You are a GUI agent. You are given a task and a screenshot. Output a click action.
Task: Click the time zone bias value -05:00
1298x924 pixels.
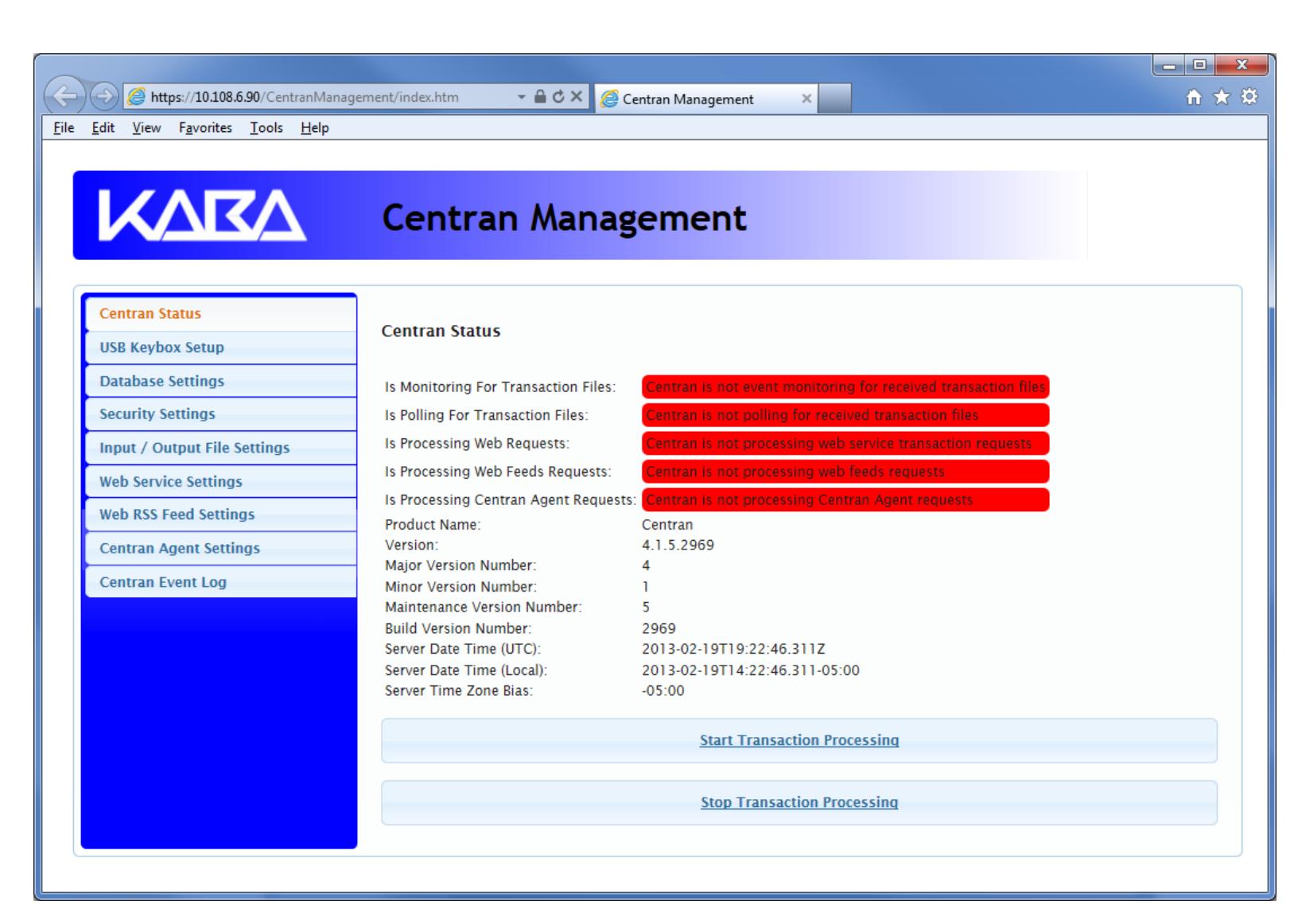click(663, 691)
